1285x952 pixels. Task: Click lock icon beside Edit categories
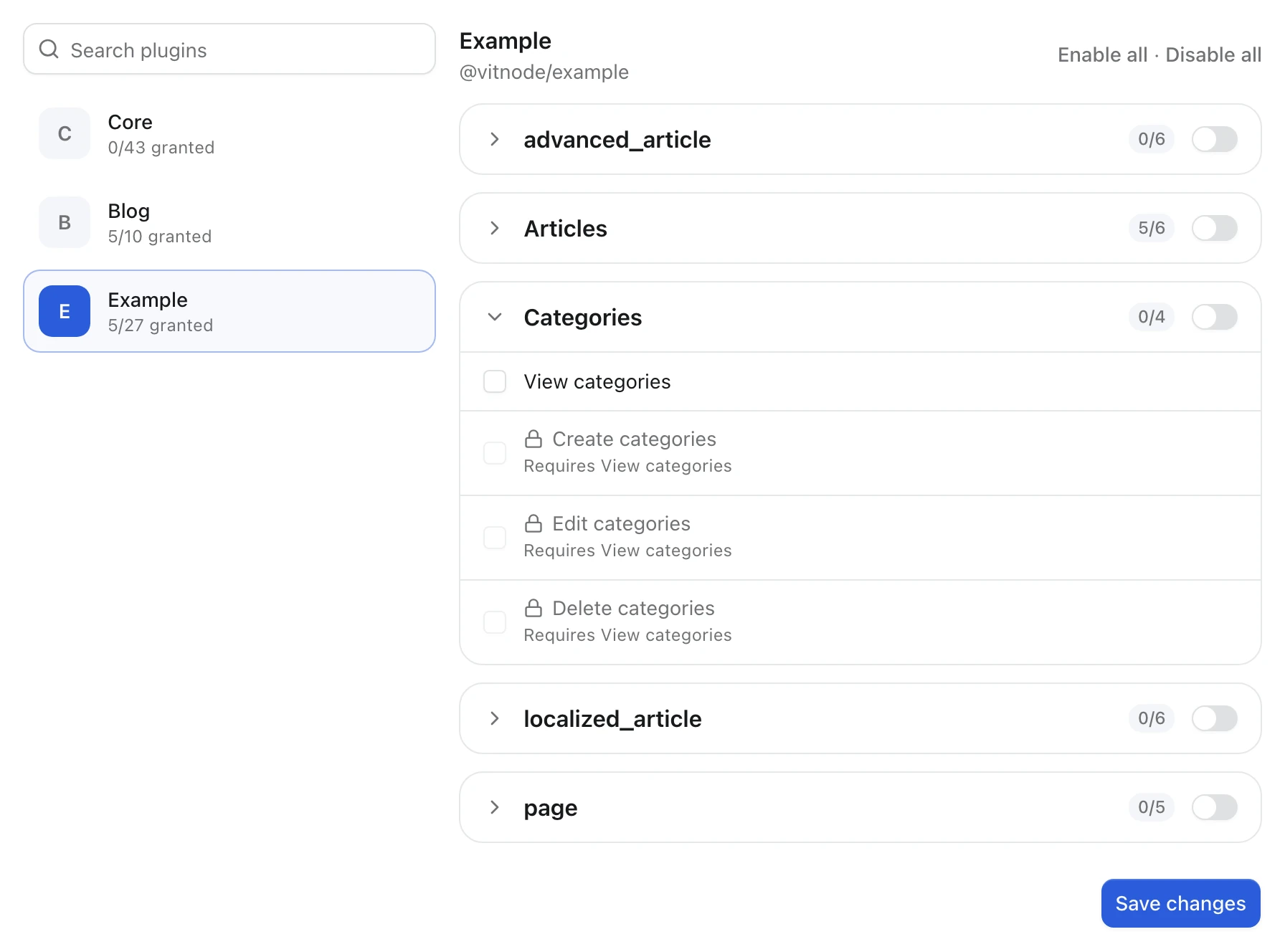click(x=534, y=523)
